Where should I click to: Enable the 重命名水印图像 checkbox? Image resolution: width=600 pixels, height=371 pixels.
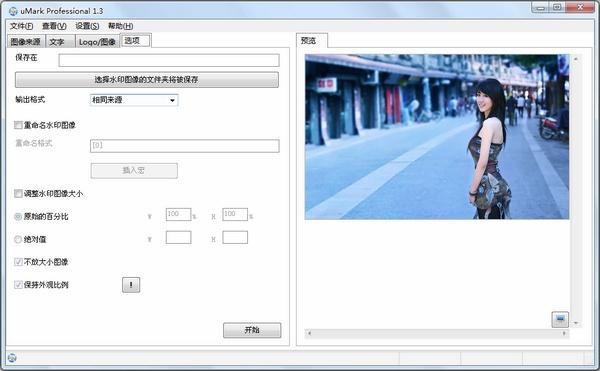(18, 125)
